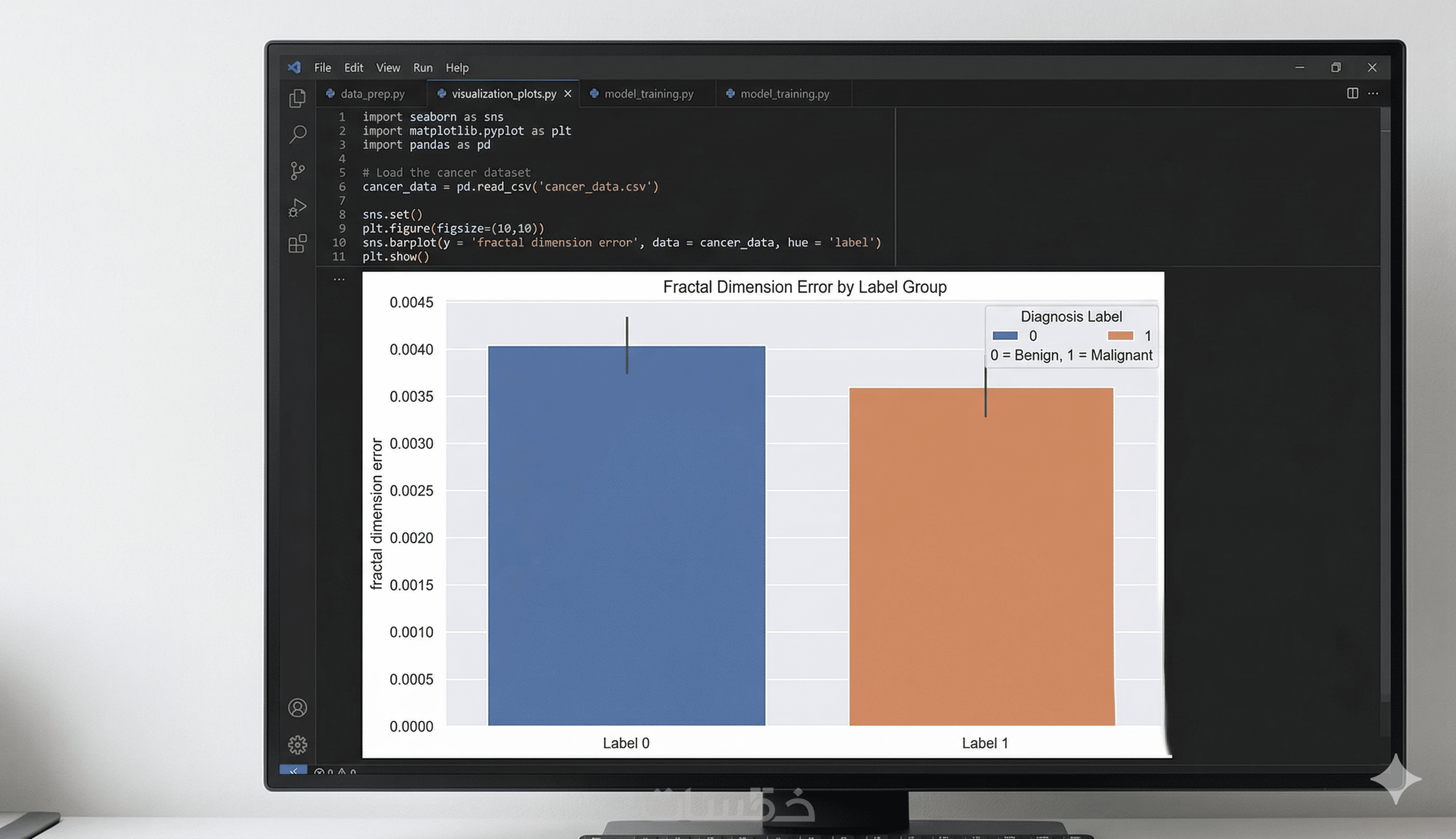Switch to the data_prep.py tab
The image size is (1456, 839).
372,94
